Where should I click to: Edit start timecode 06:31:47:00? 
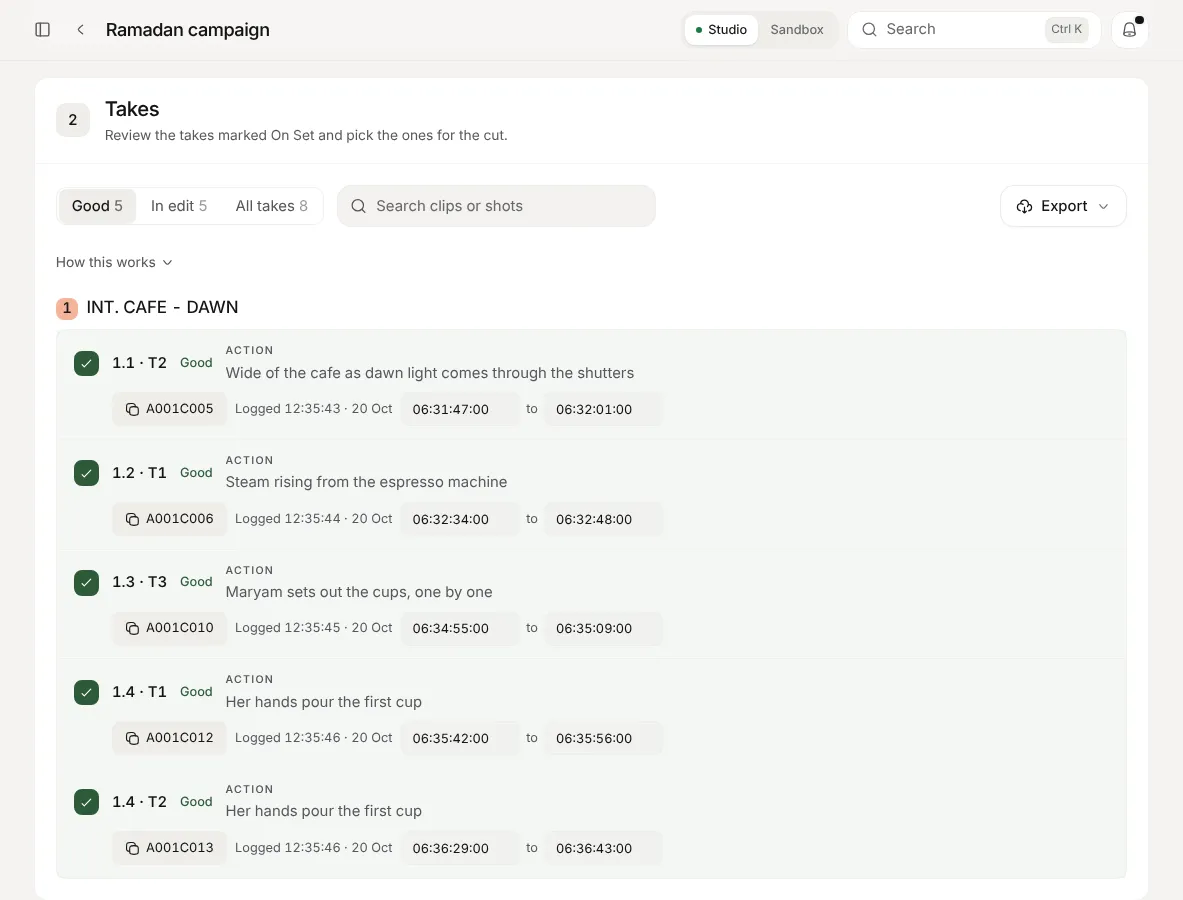tap(459, 409)
